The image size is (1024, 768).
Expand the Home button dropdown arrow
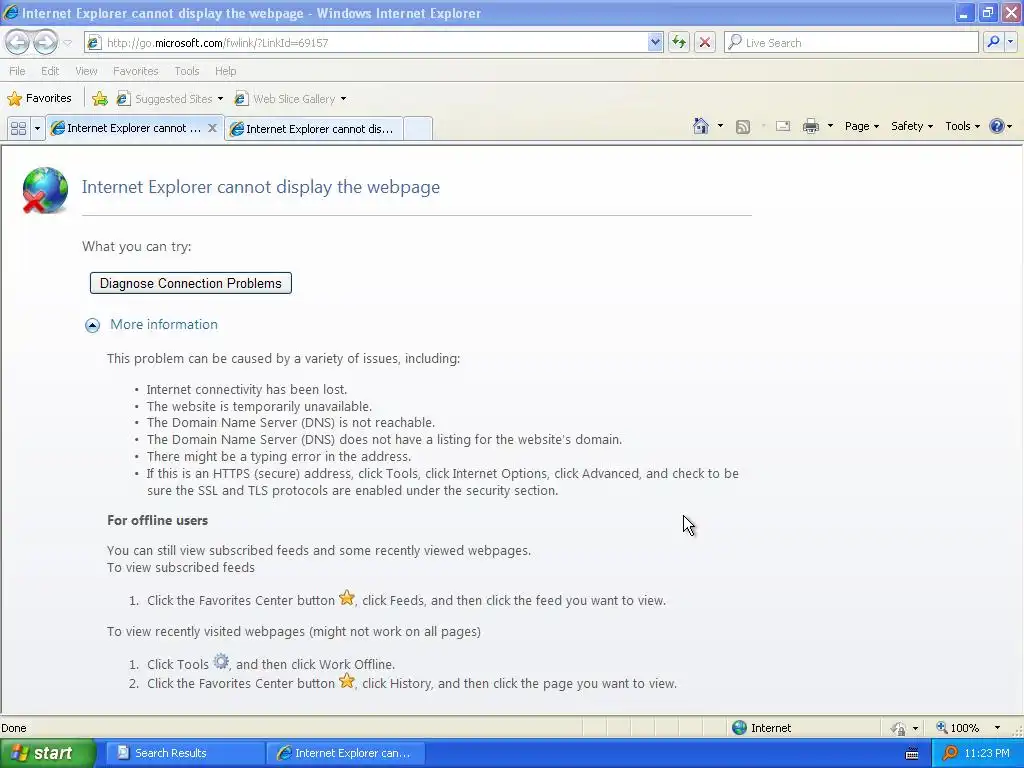[720, 126]
